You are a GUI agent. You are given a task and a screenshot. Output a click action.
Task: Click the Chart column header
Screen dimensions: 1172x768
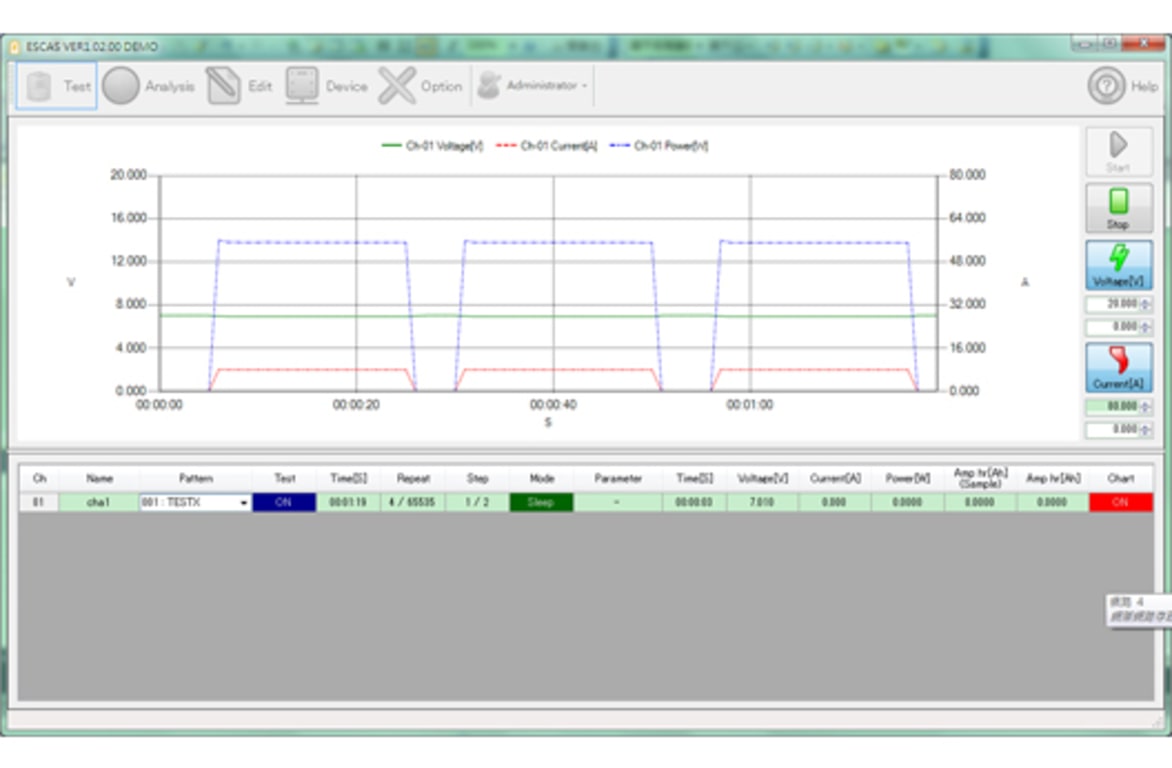coord(1120,479)
